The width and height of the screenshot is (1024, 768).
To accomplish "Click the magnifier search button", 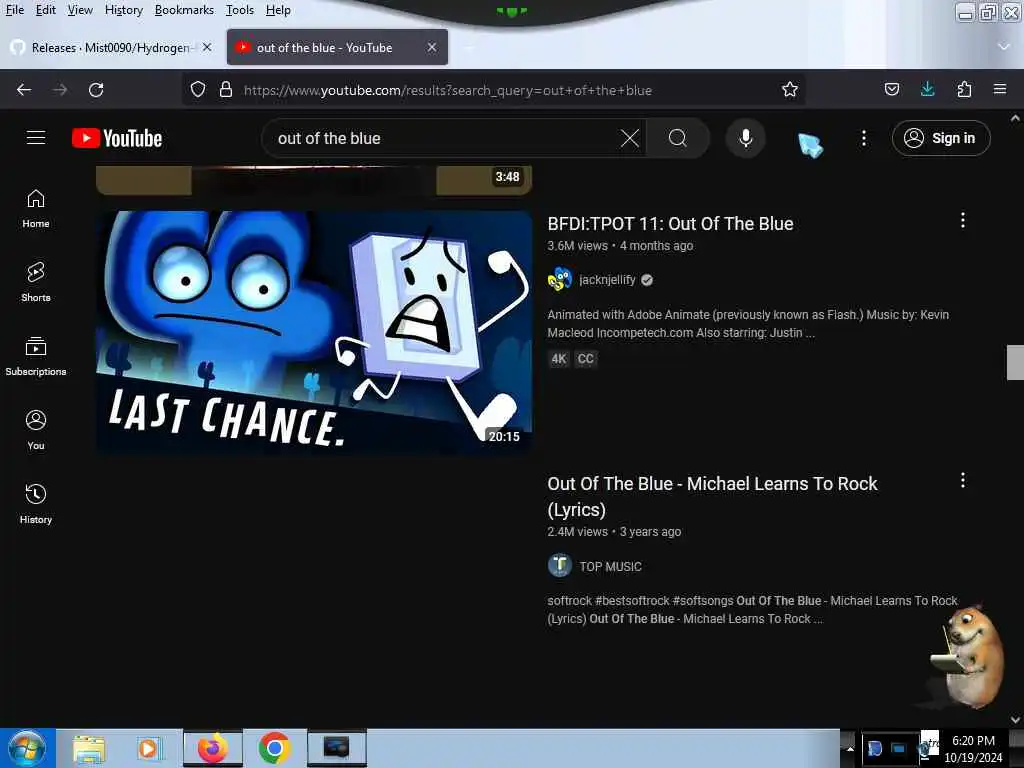I will coord(678,138).
